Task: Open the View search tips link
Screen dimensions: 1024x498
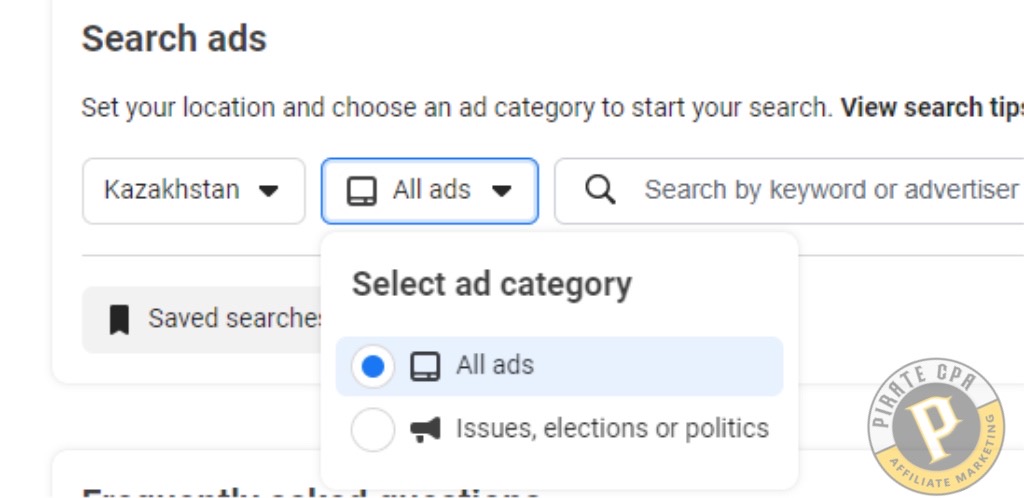Action: coord(932,108)
